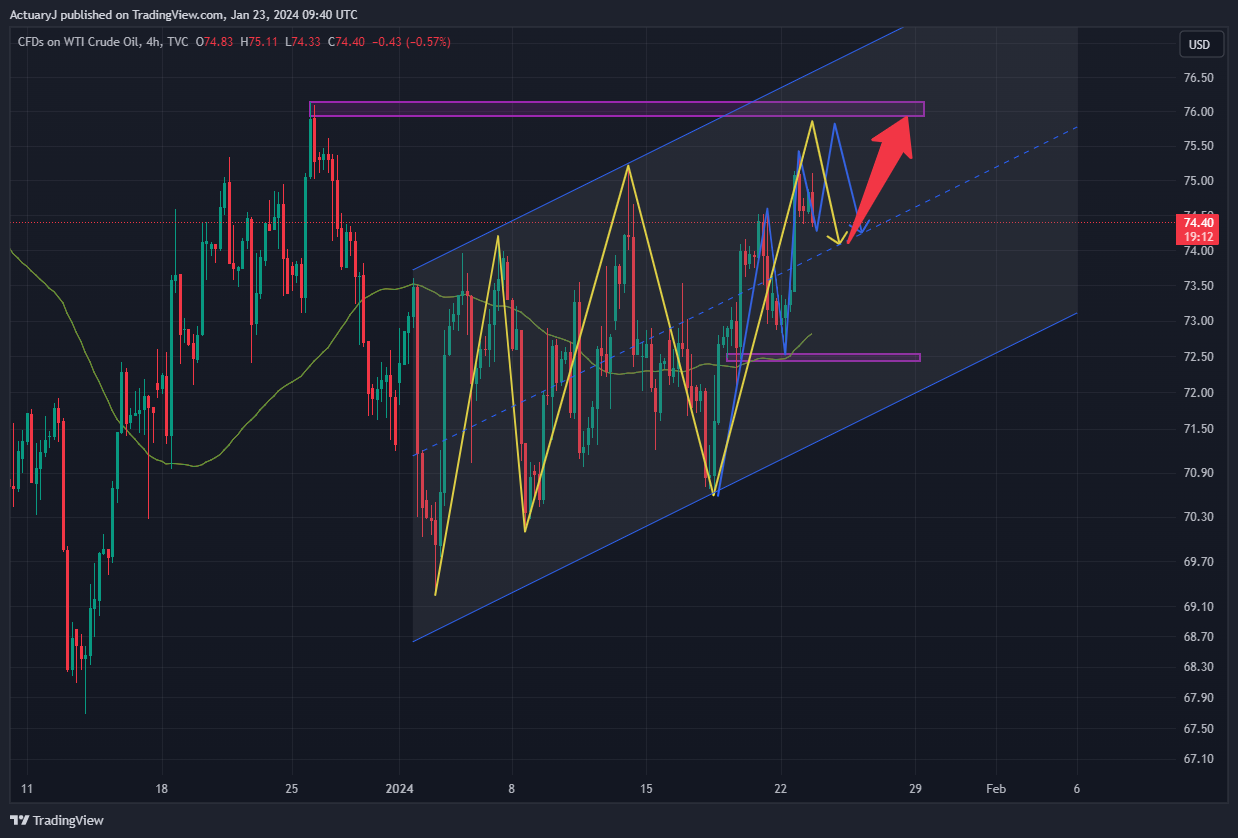The width and height of the screenshot is (1238, 838).
Task: Click the date label 6 on time axis
Action: tap(1077, 789)
